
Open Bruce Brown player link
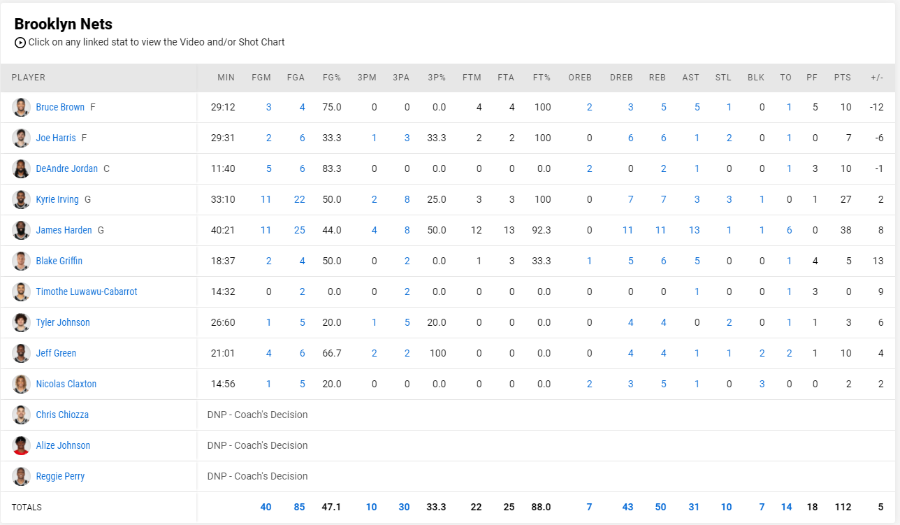pyautogui.click(x=60, y=107)
